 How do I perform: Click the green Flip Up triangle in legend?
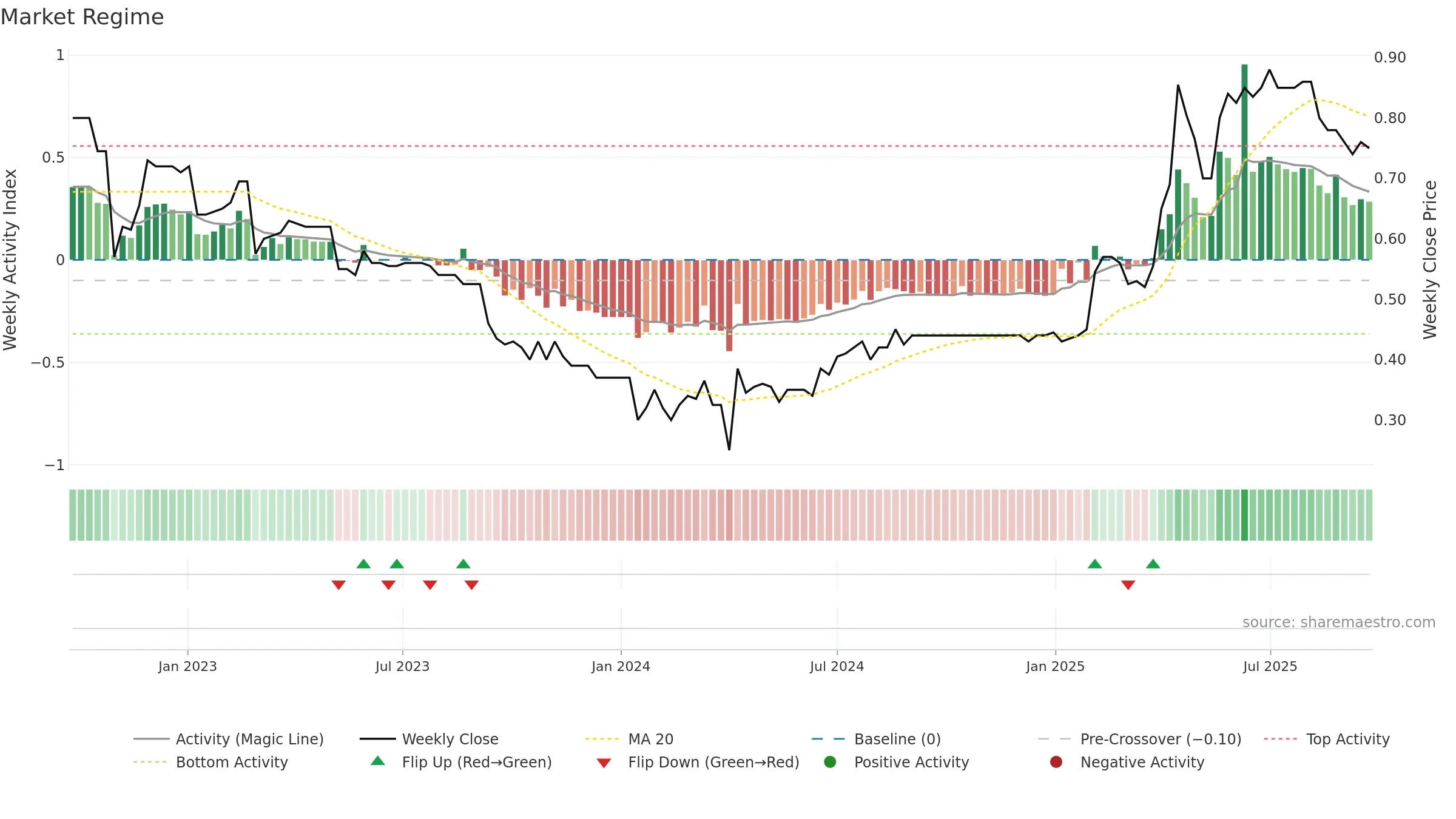(x=378, y=761)
